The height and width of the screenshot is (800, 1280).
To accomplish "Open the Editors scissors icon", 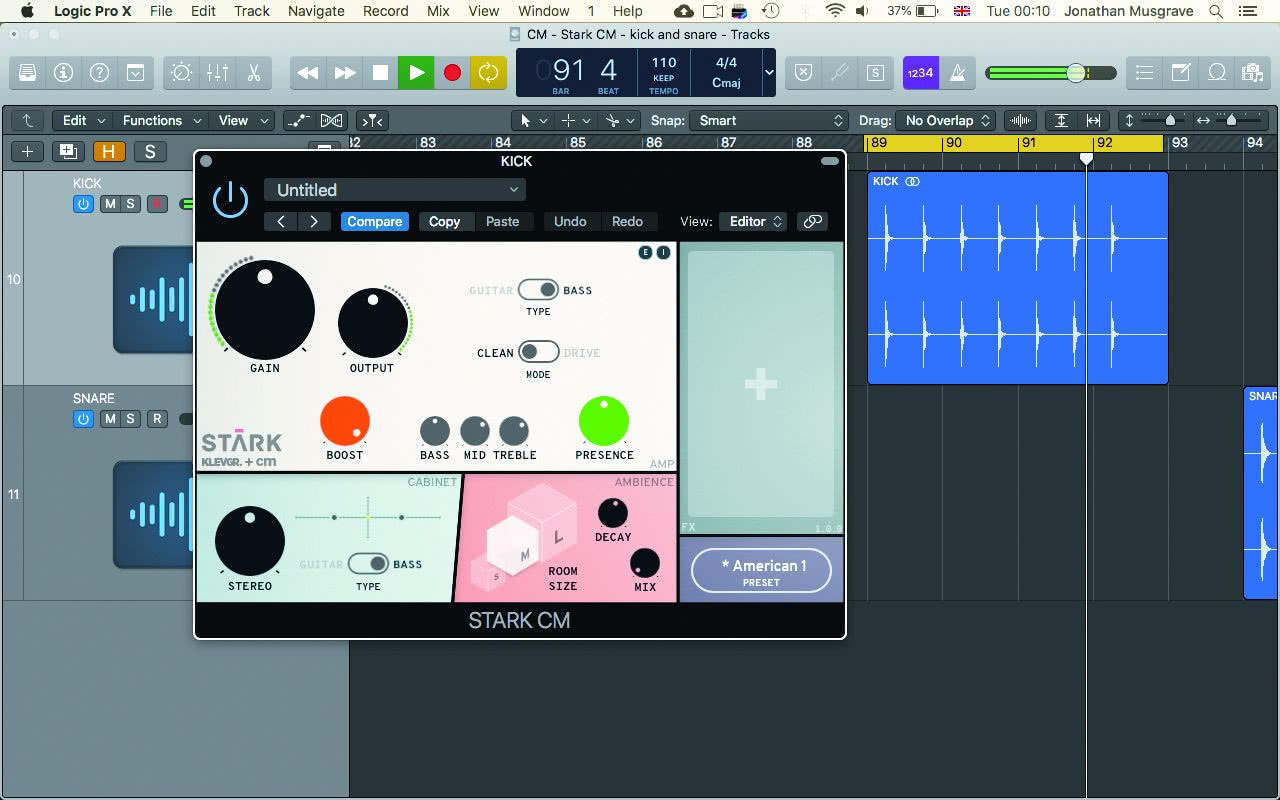I will pyautogui.click(x=253, y=73).
